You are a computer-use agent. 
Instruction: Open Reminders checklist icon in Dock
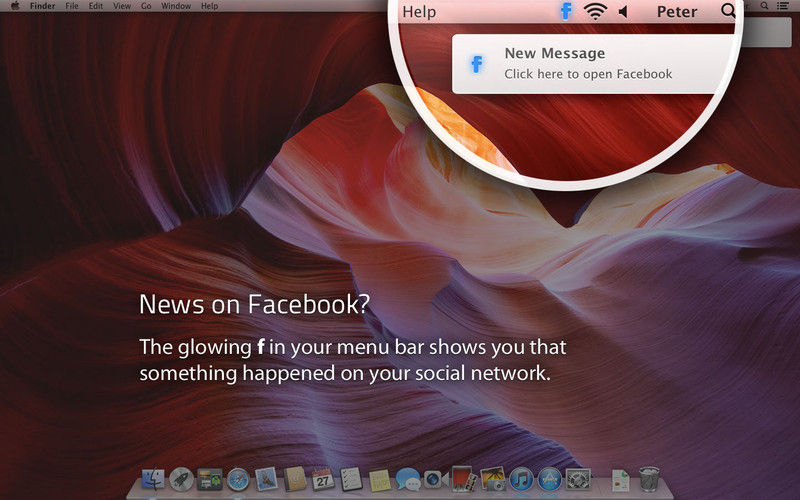pos(351,479)
